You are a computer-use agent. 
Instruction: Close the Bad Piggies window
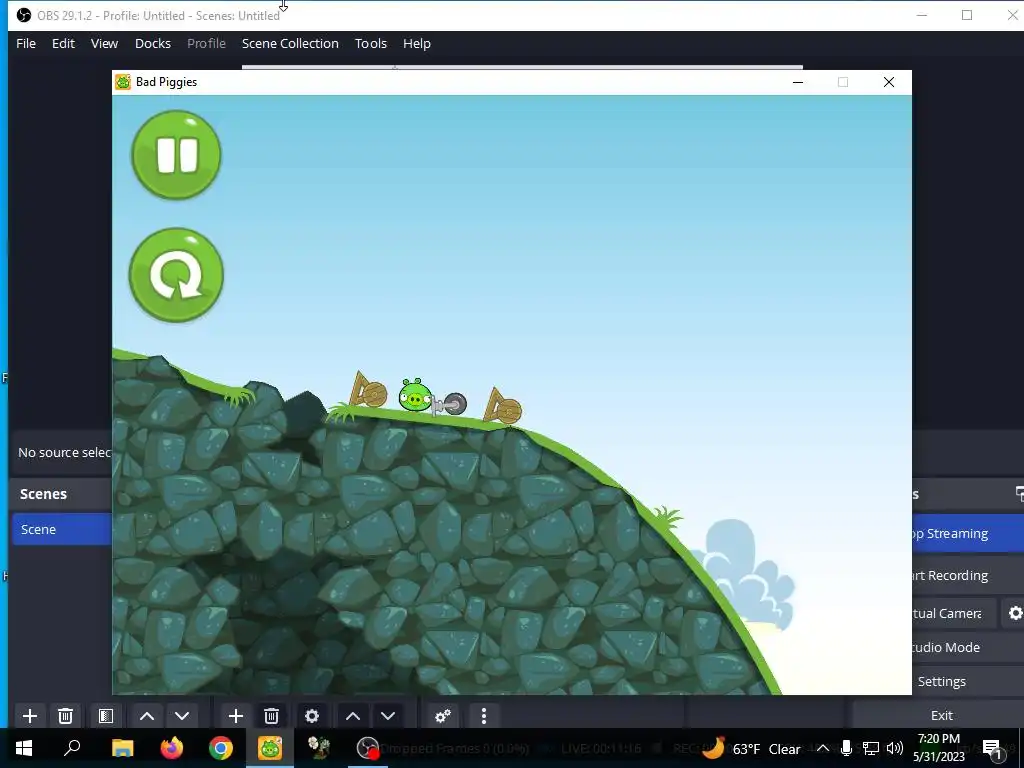[889, 82]
